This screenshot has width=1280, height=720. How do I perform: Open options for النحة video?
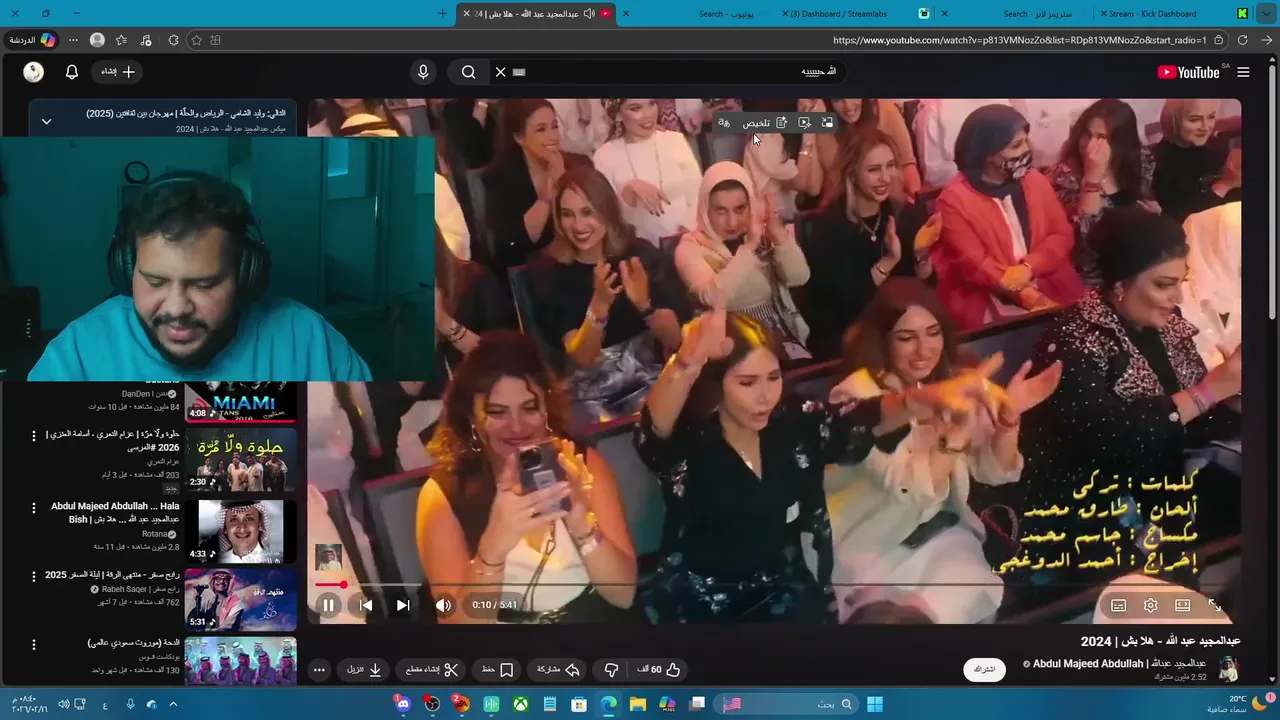[x=33, y=645]
